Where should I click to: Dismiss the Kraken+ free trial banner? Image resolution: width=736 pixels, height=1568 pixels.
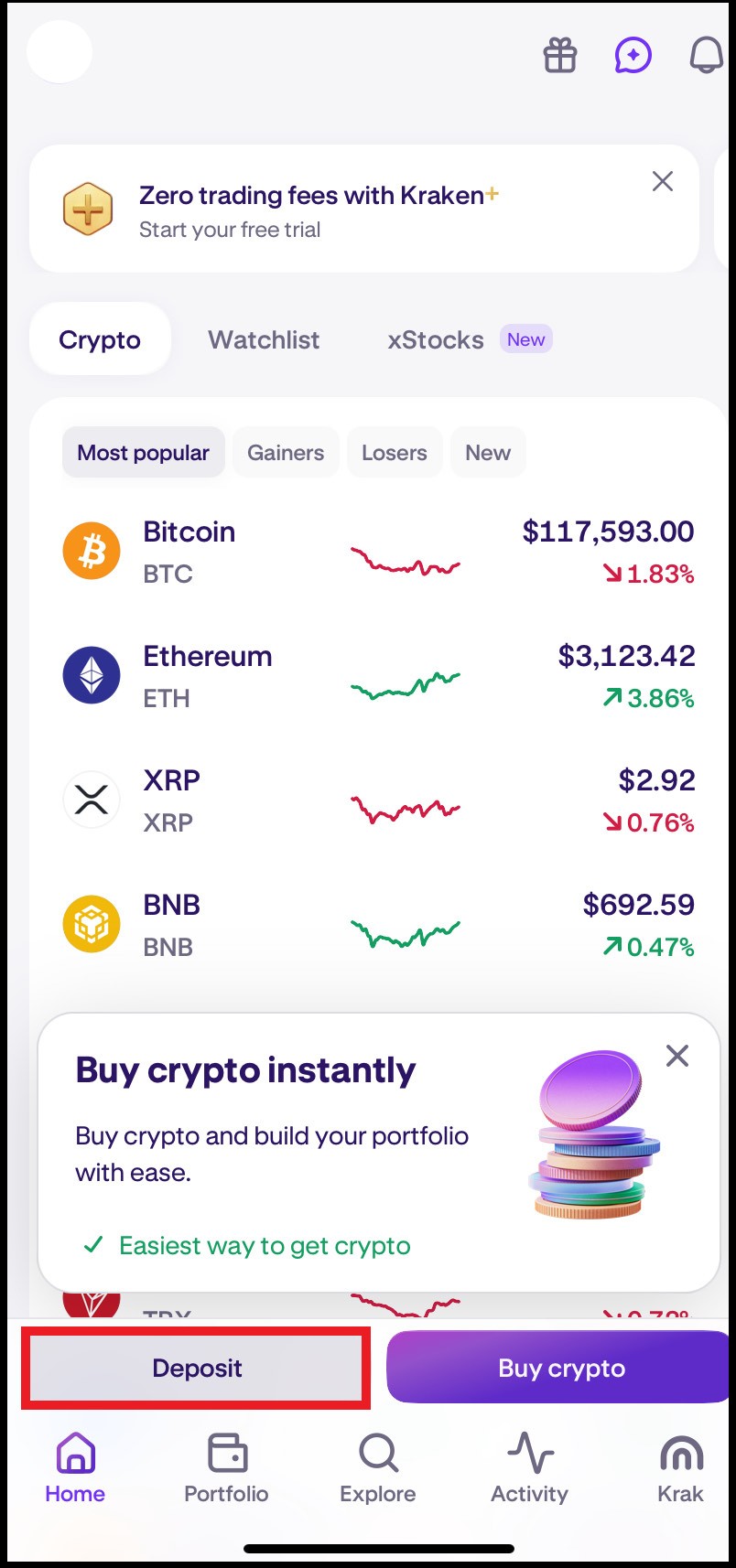click(x=663, y=181)
